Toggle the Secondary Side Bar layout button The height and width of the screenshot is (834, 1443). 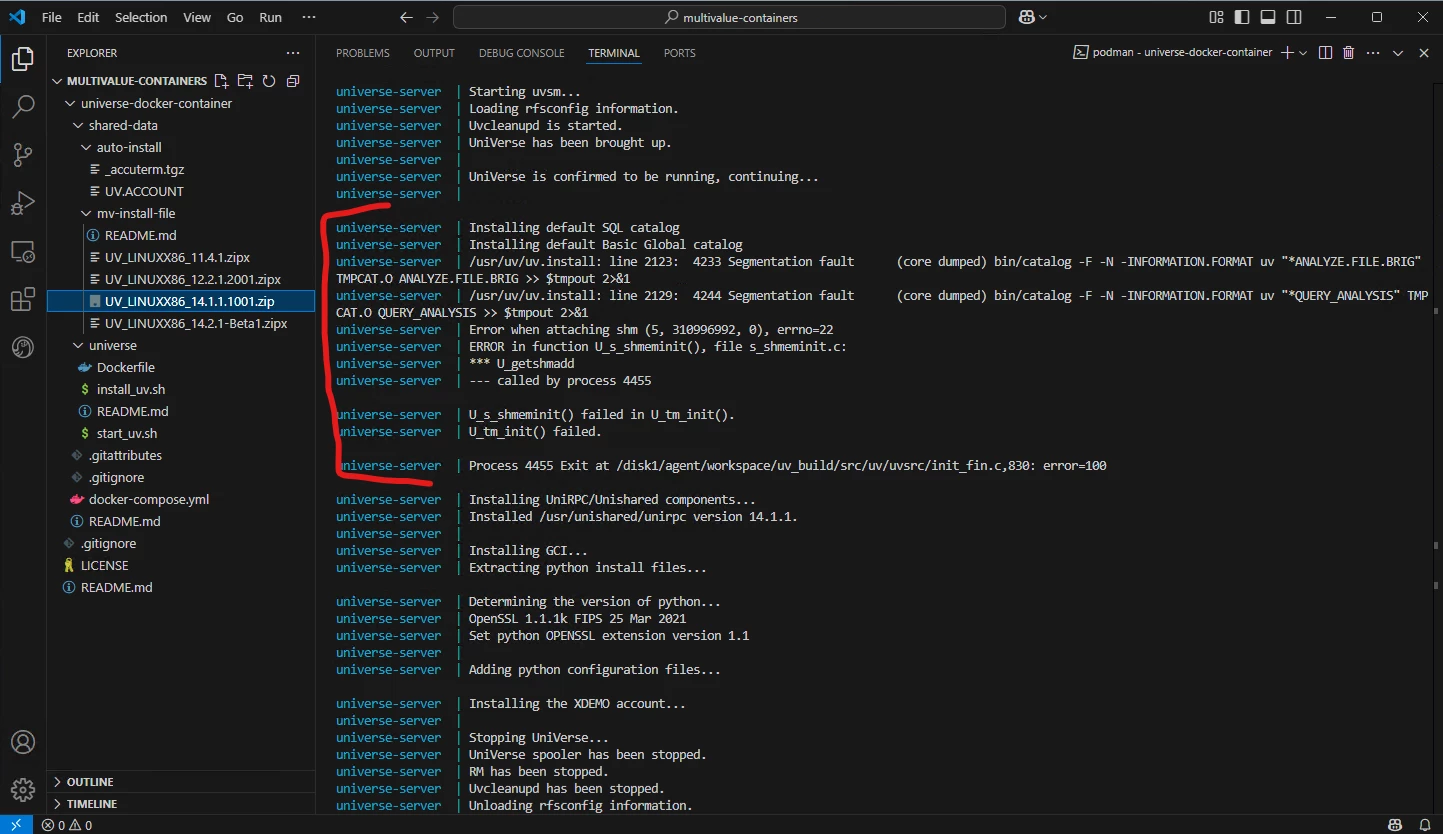pyautogui.click(x=1294, y=17)
